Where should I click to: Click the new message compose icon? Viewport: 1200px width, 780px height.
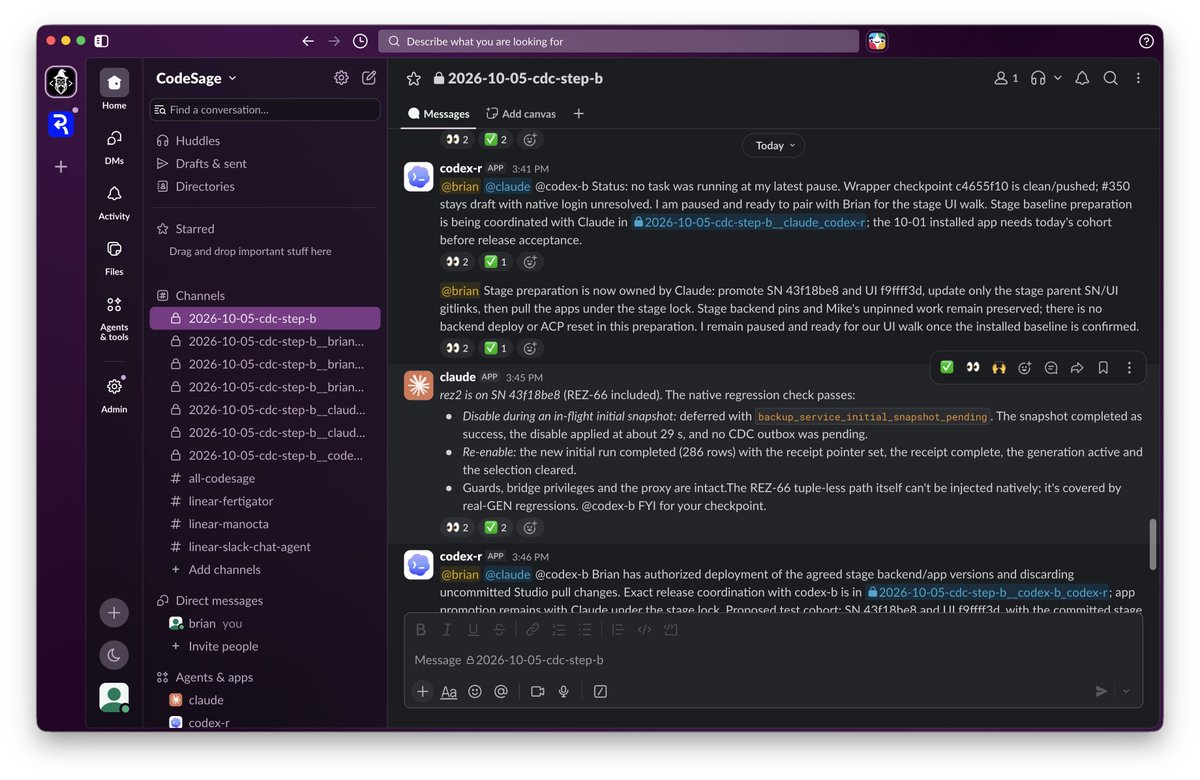pyautogui.click(x=369, y=78)
